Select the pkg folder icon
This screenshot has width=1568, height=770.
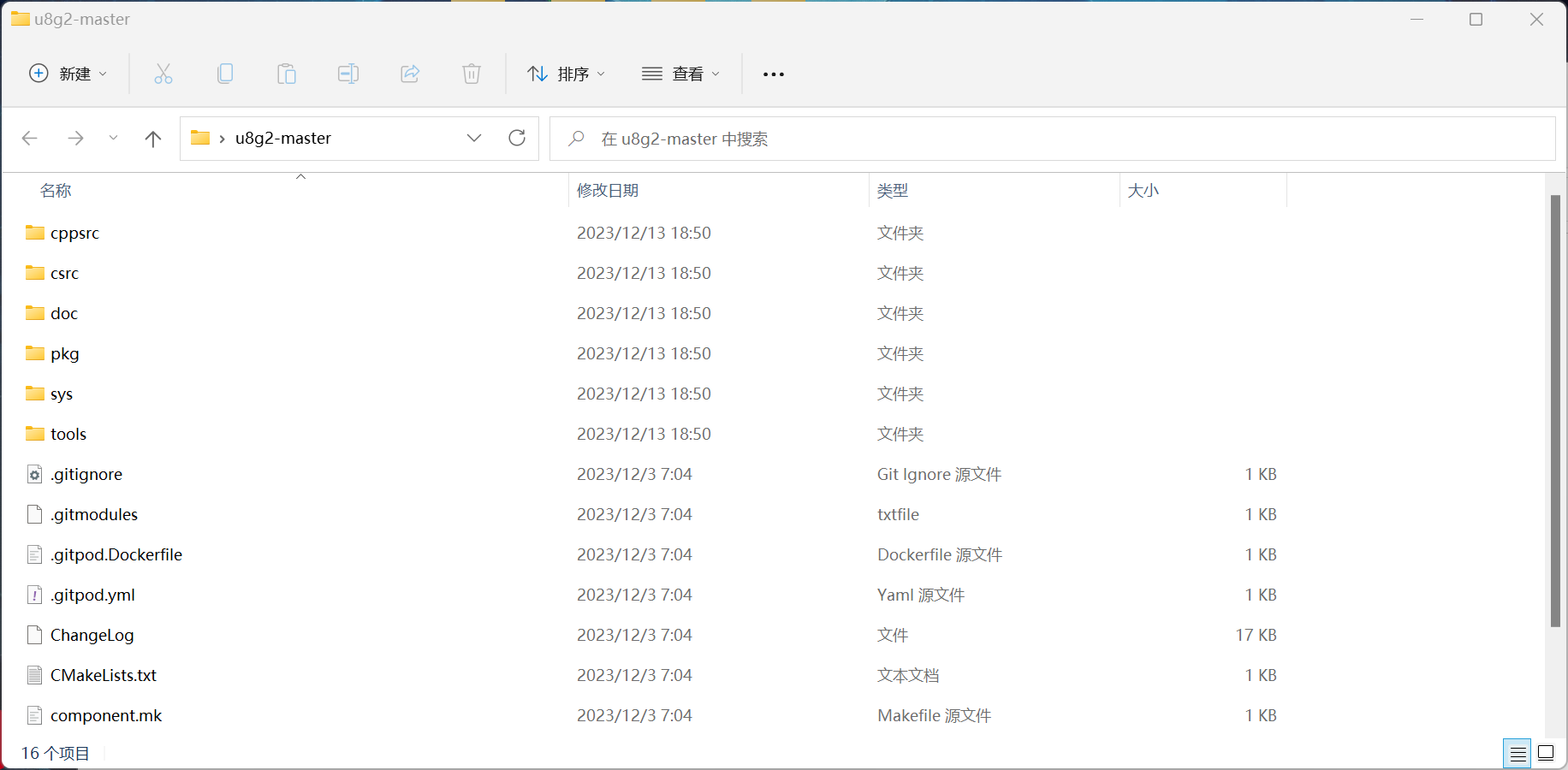point(35,353)
